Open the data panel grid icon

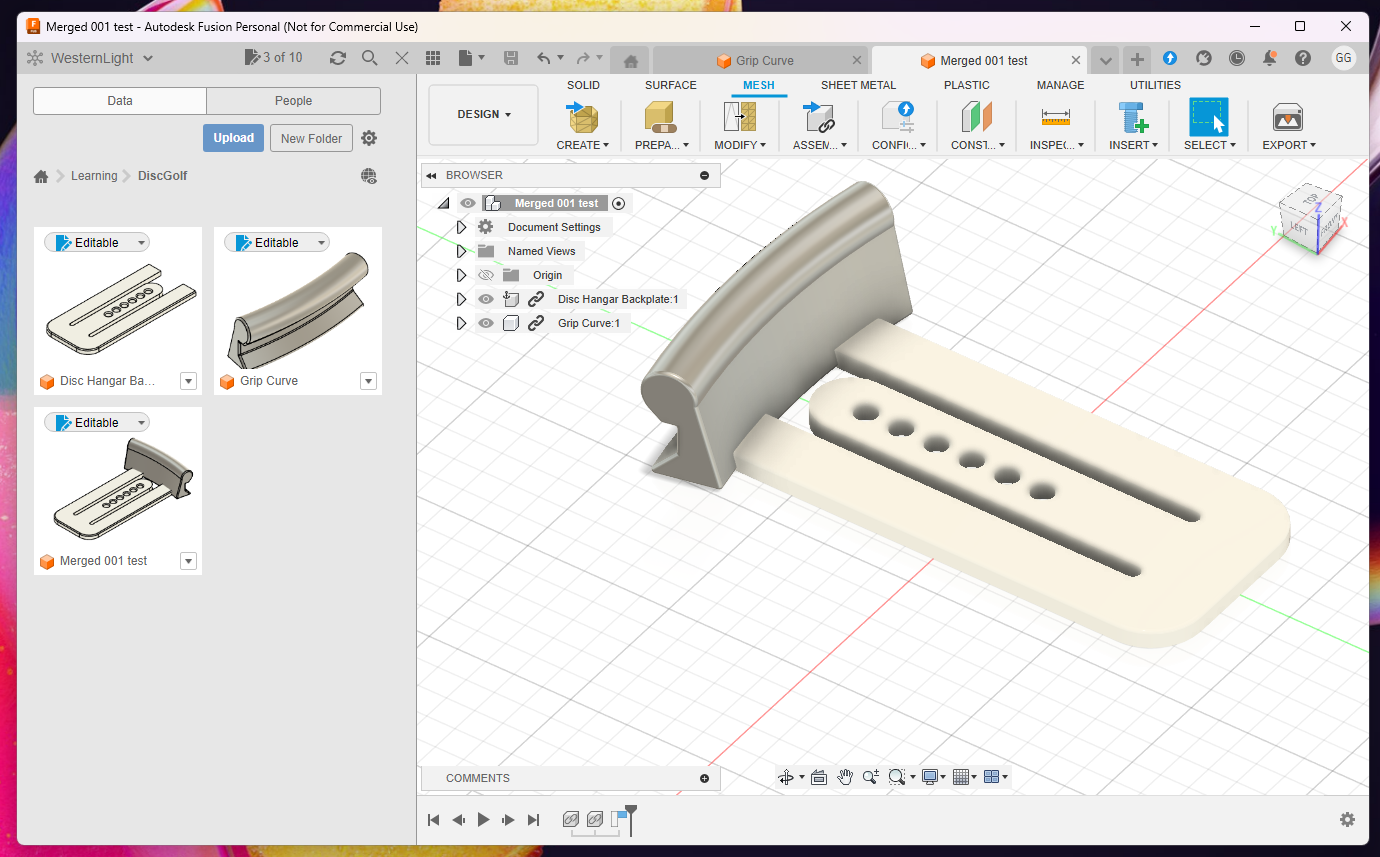pyautogui.click(x=433, y=58)
